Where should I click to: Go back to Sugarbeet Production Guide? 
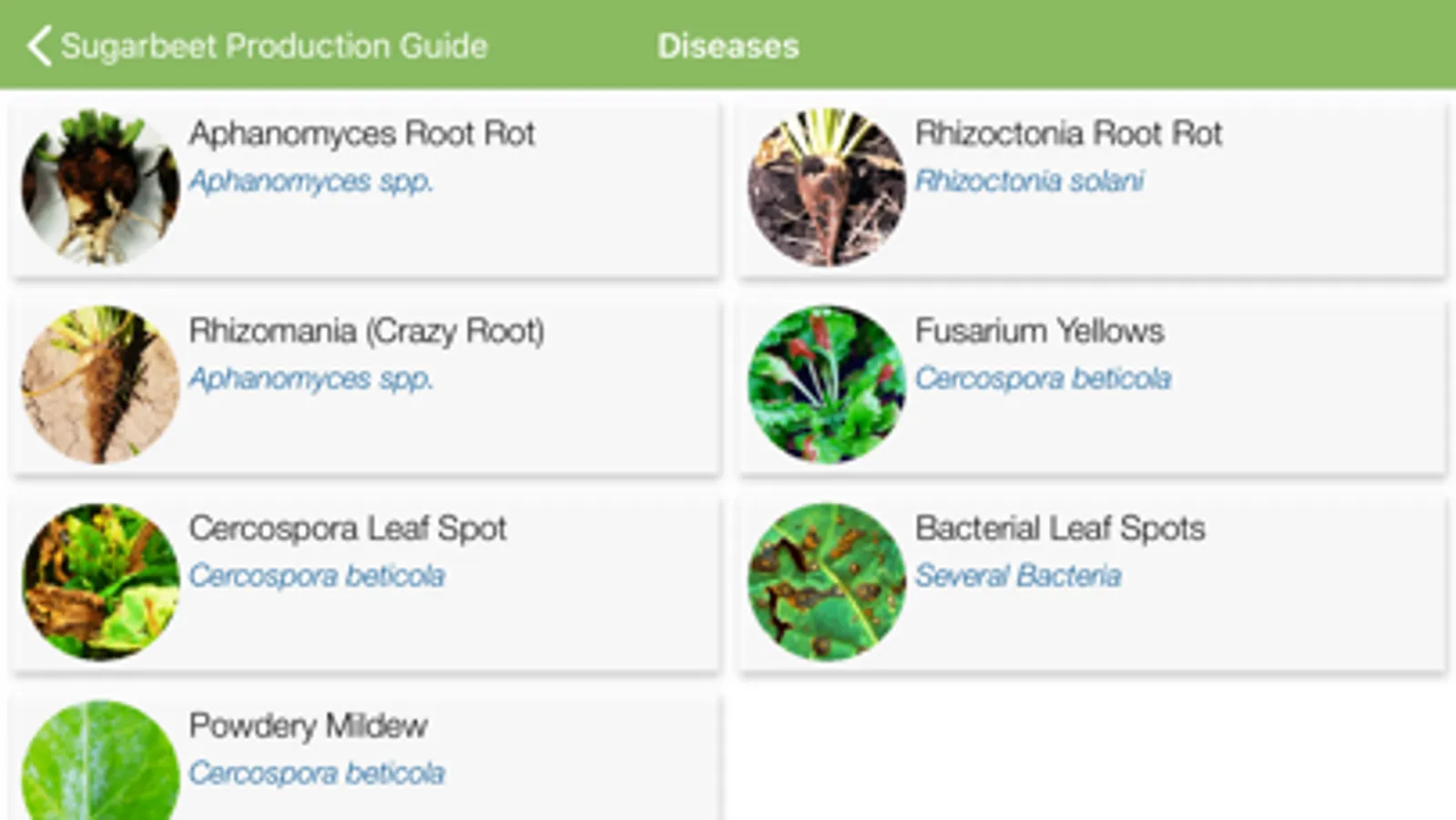click(273, 46)
